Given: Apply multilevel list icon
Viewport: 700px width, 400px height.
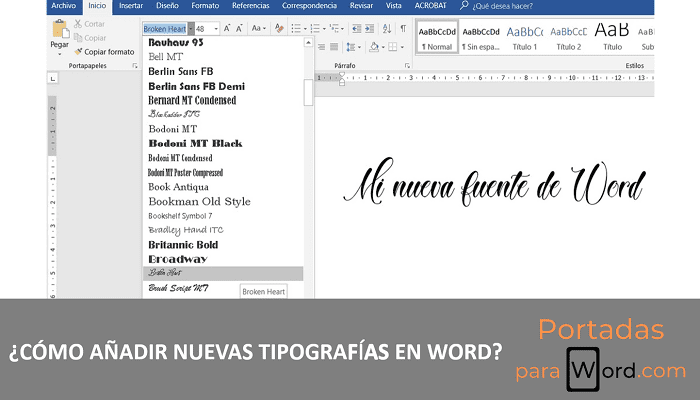Looking at the screenshot, I should click(x=334, y=29).
